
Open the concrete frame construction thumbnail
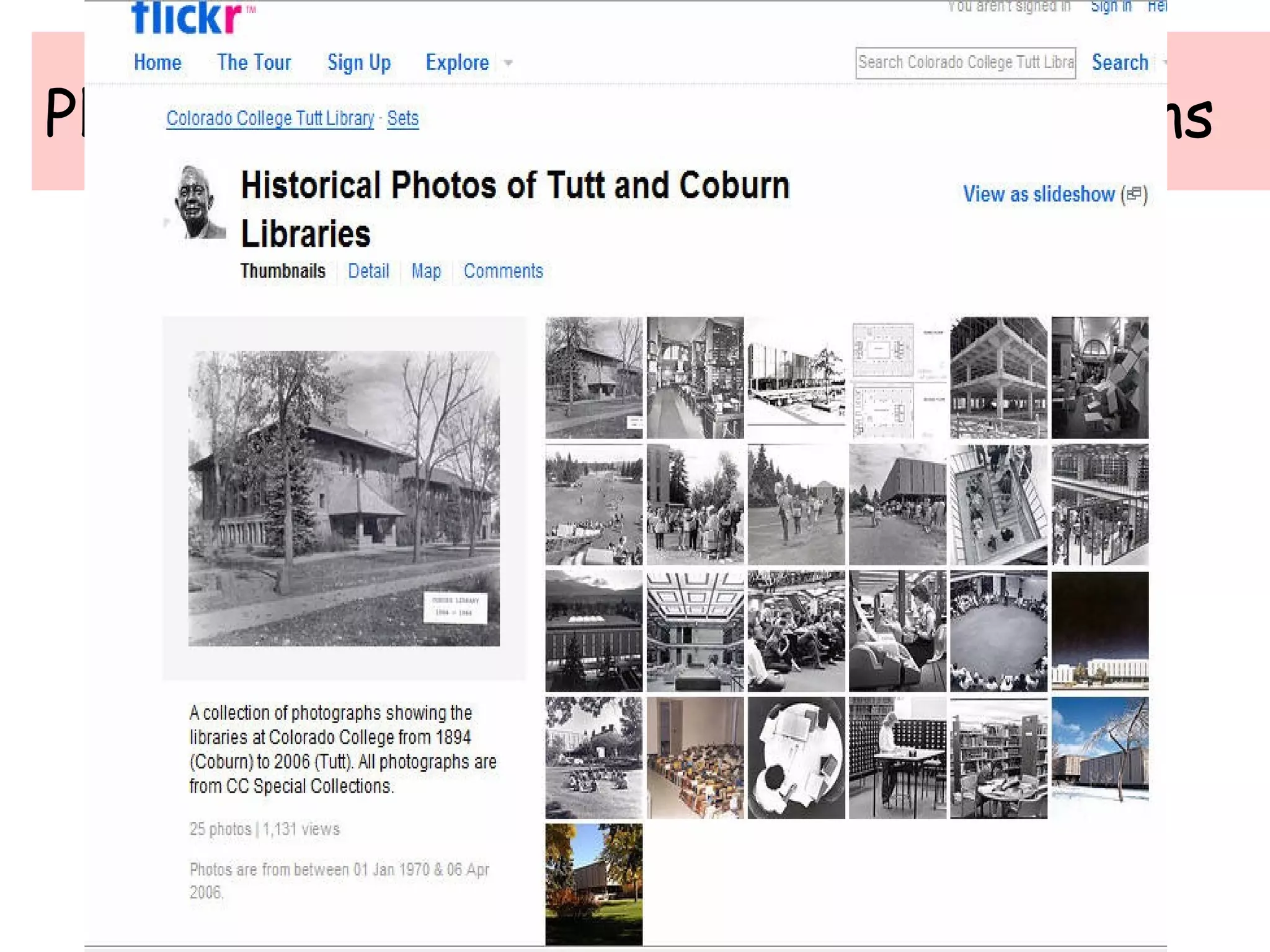pyautogui.click(x=998, y=377)
